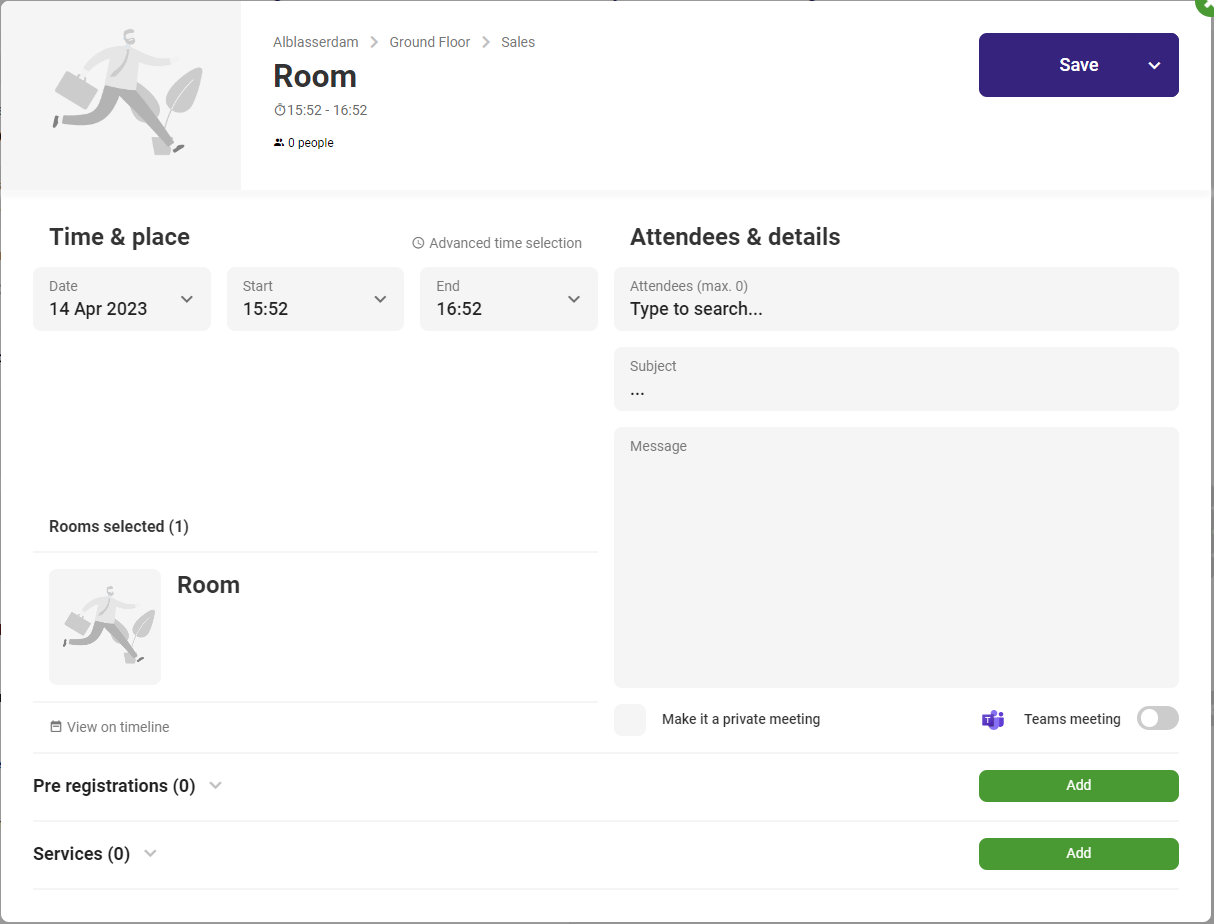Click Add button for Pre registrations
1214x924 pixels.
1078,786
